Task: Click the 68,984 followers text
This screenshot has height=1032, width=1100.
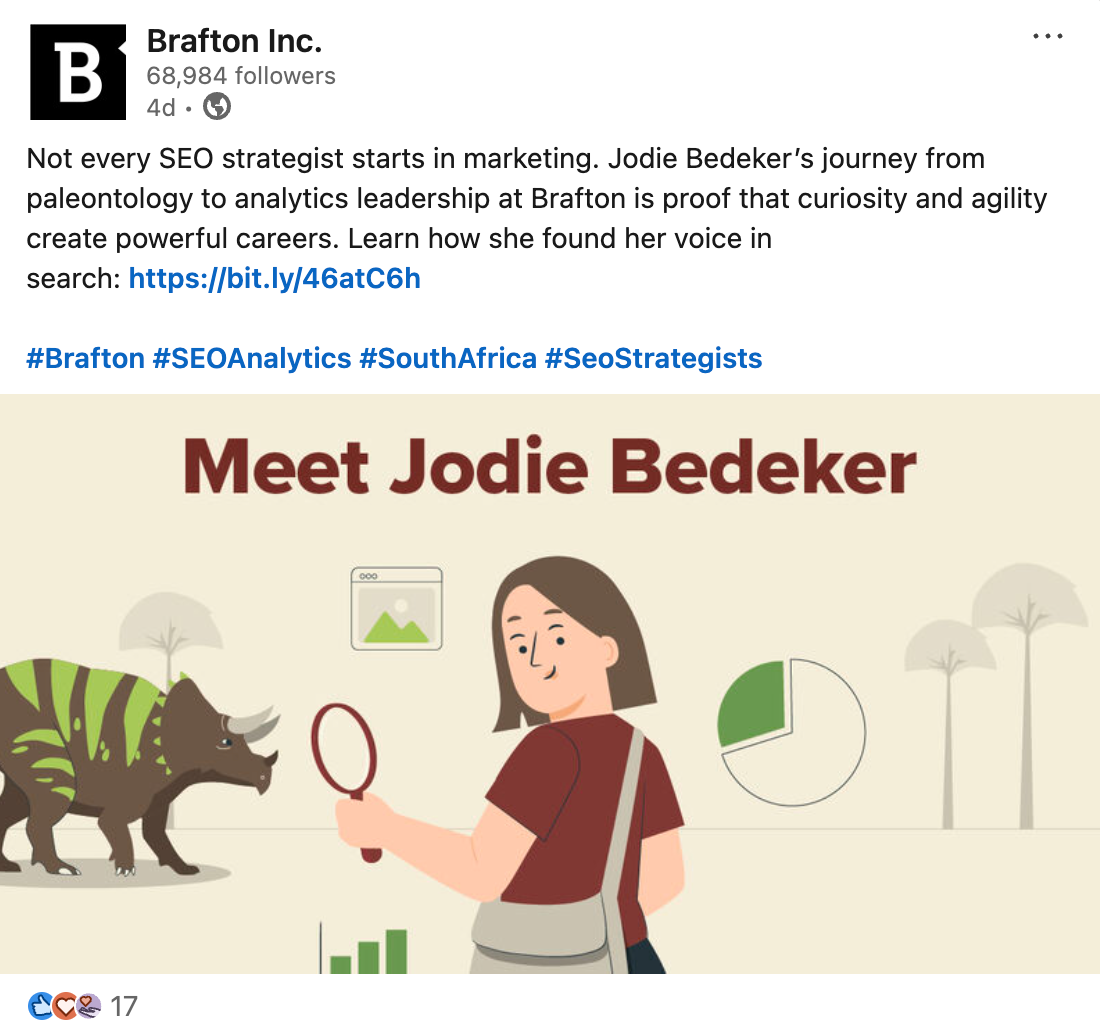Action: coord(241,75)
